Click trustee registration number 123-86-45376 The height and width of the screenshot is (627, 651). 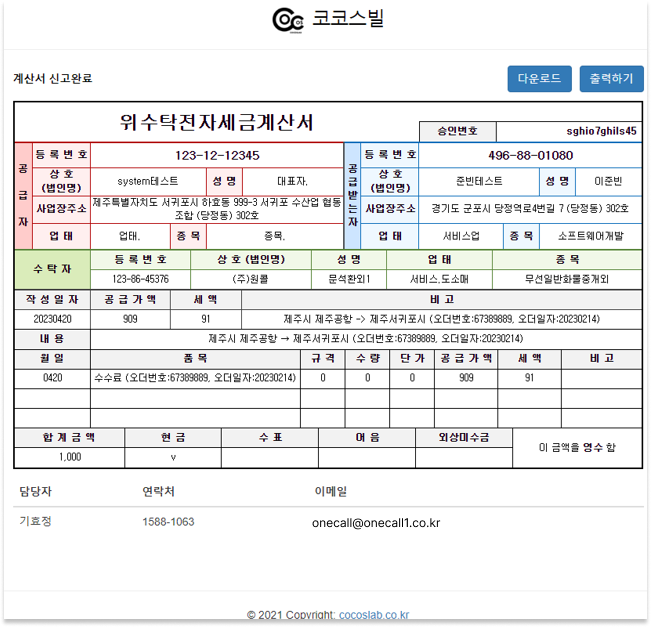point(140,279)
